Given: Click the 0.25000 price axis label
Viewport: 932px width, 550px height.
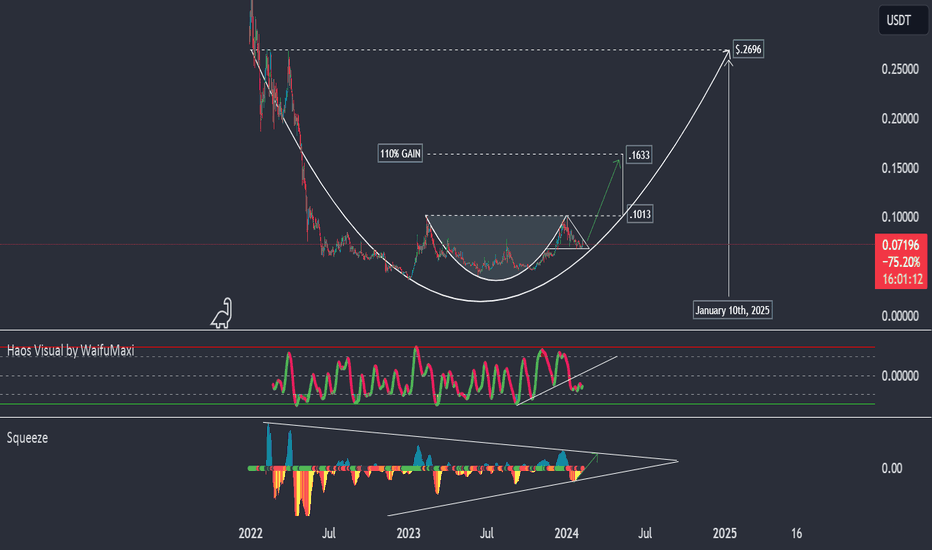Looking at the screenshot, I should pyautogui.click(x=900, y=70).
